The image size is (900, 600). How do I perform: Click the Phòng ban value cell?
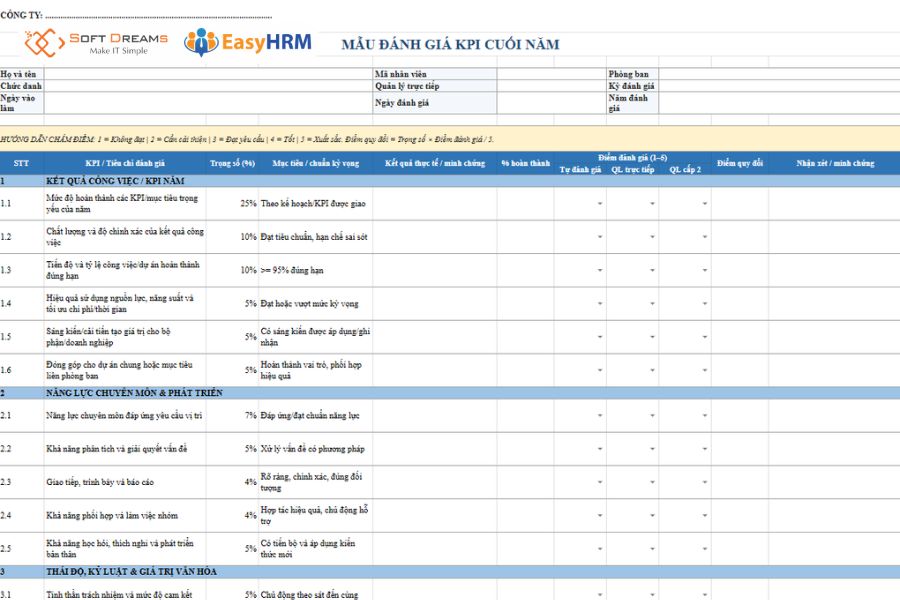pyautogui.click(x=779, y=74)
